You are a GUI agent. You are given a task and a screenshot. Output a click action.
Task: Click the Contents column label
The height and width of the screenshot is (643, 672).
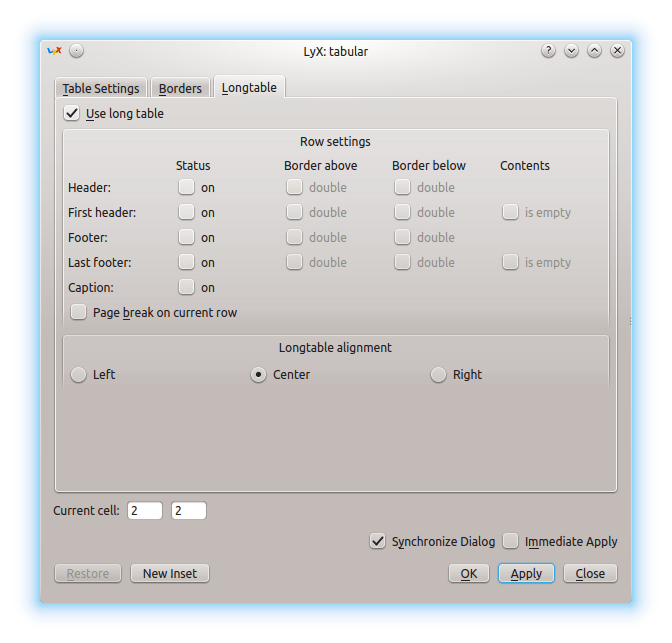525,165
